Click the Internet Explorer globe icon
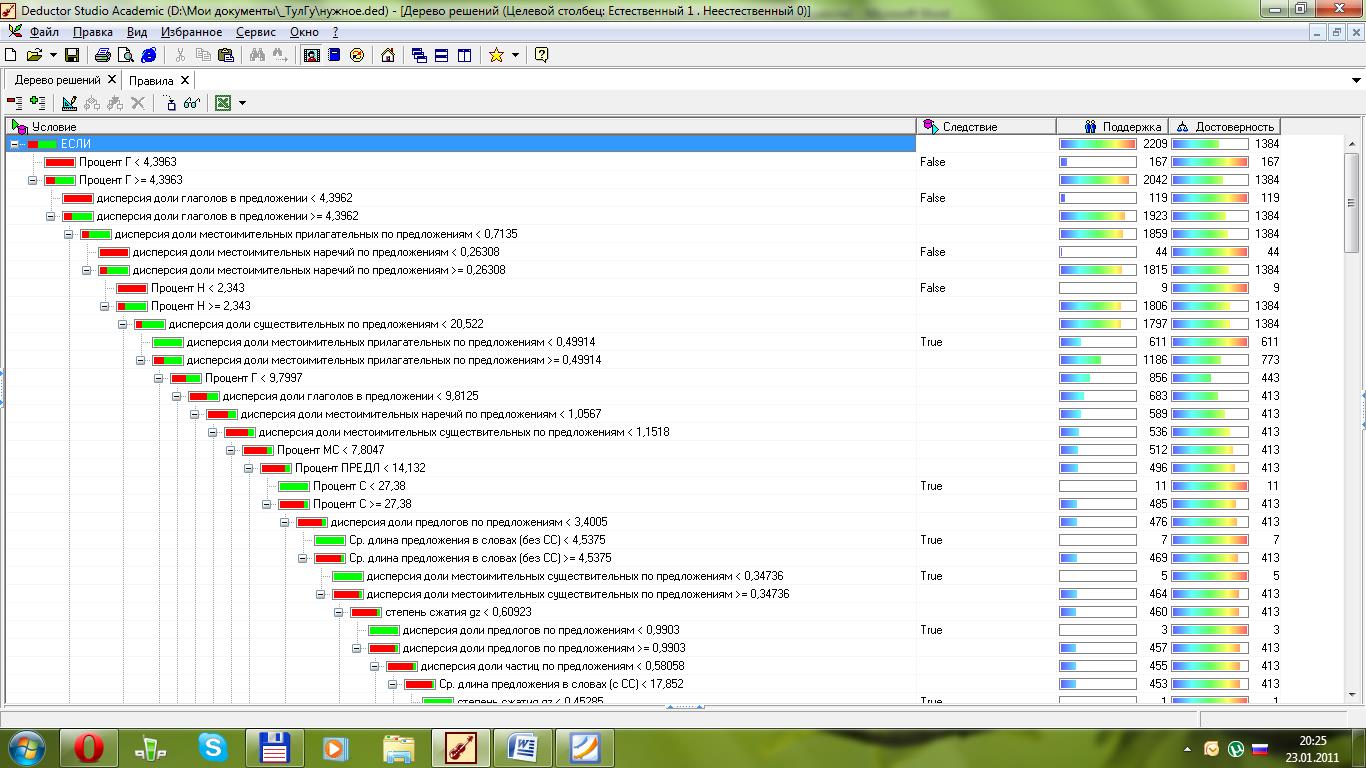This screenshot has height=768, width=1366. coord(149,55)
